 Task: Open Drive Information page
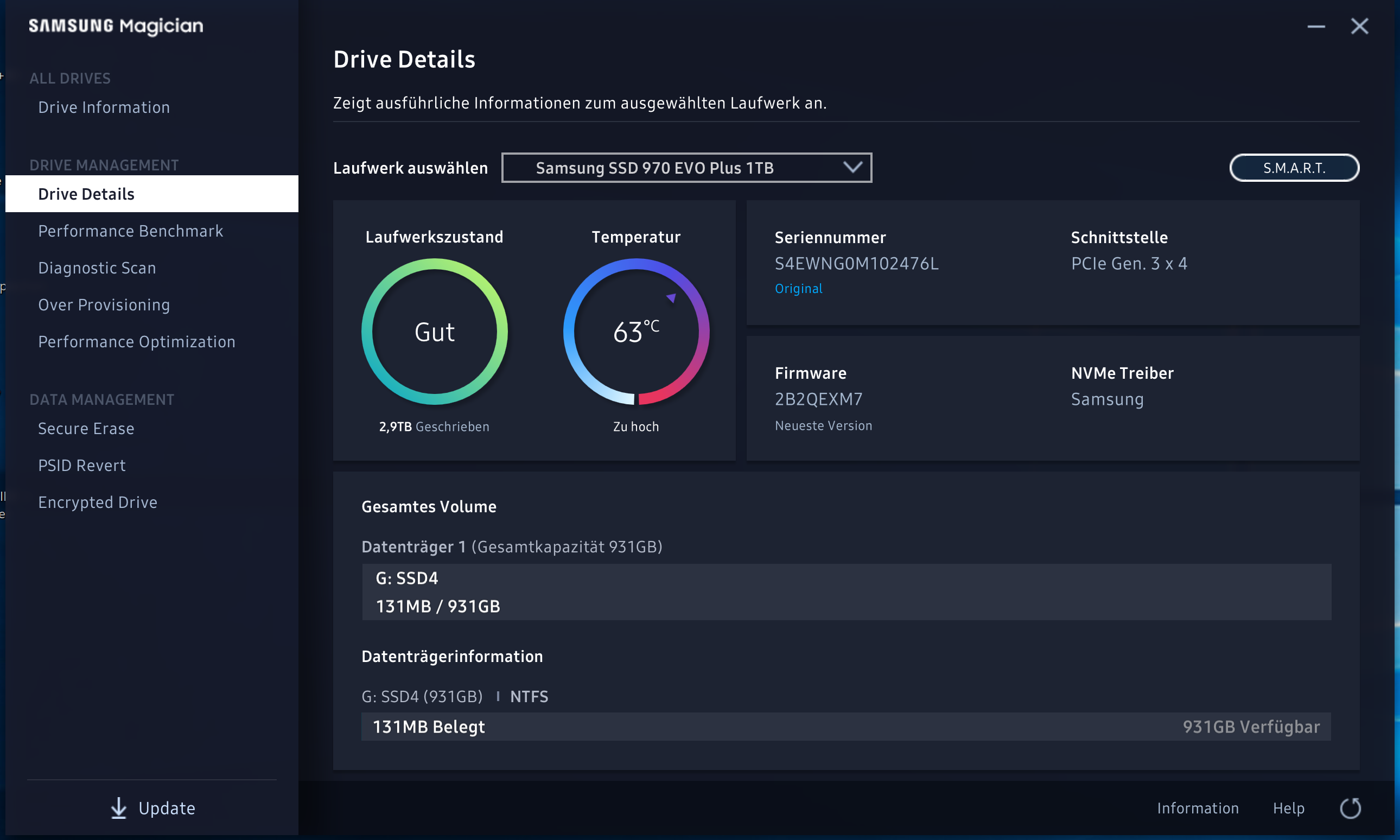point(104,107)
